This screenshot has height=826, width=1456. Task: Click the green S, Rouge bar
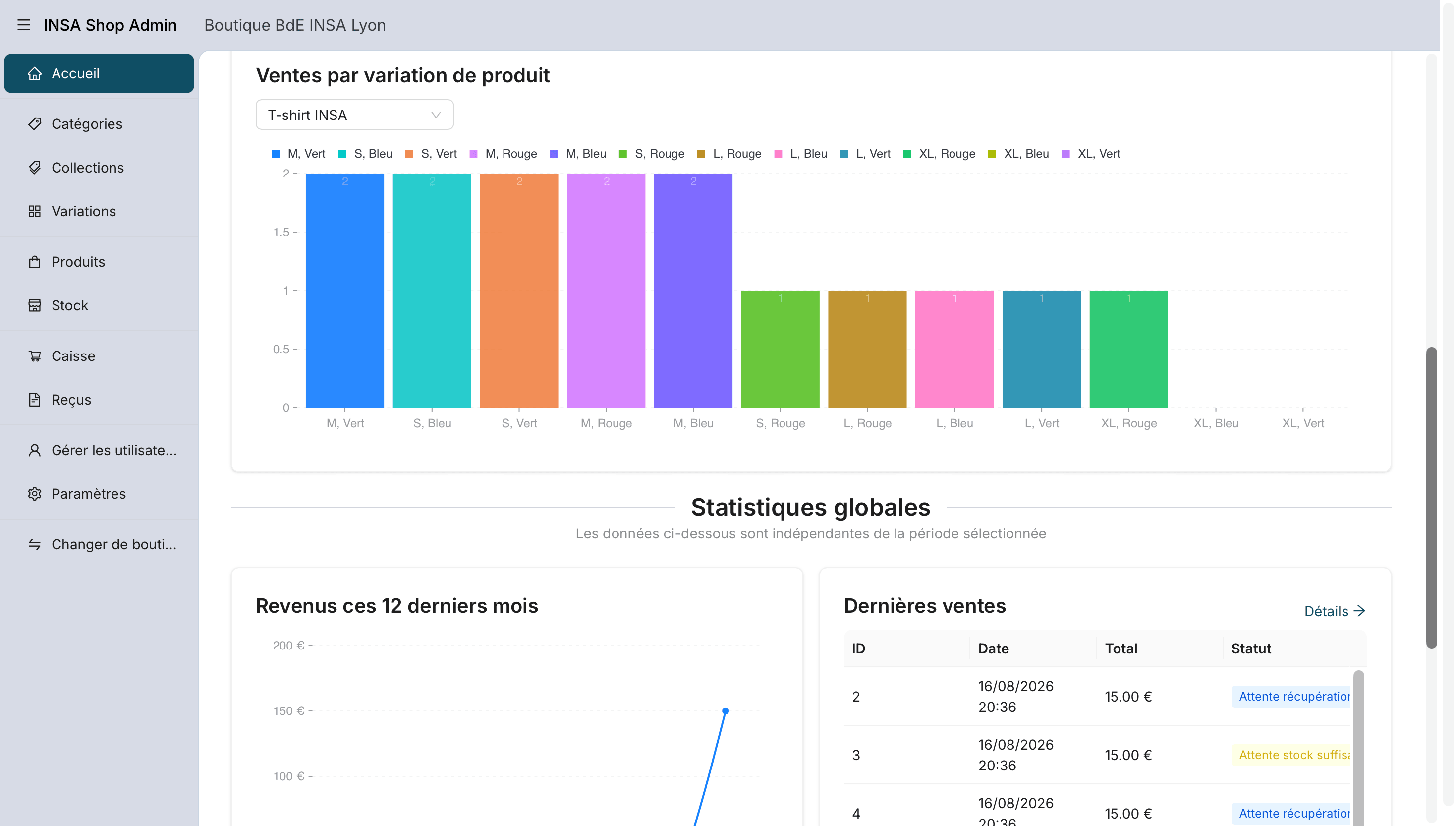point(780,349)
